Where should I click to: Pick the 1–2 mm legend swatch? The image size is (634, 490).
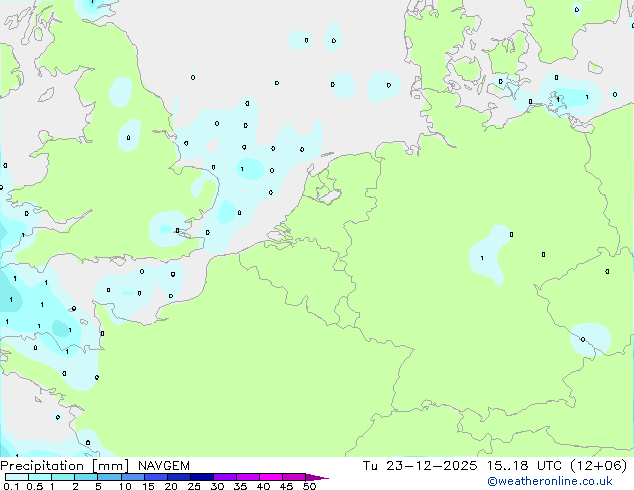(63, 477)
